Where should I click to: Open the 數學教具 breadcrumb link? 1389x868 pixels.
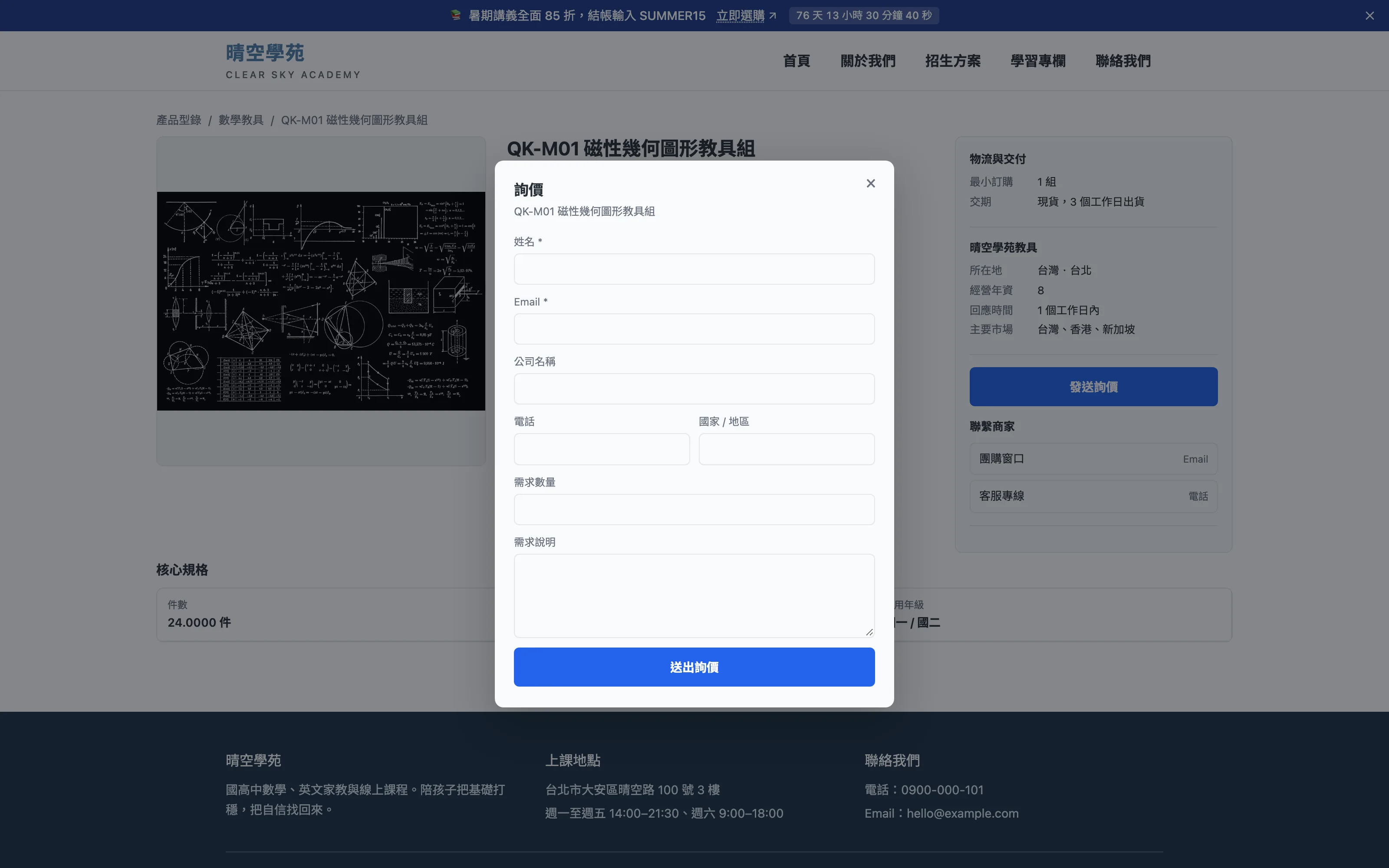coord(241,120)
